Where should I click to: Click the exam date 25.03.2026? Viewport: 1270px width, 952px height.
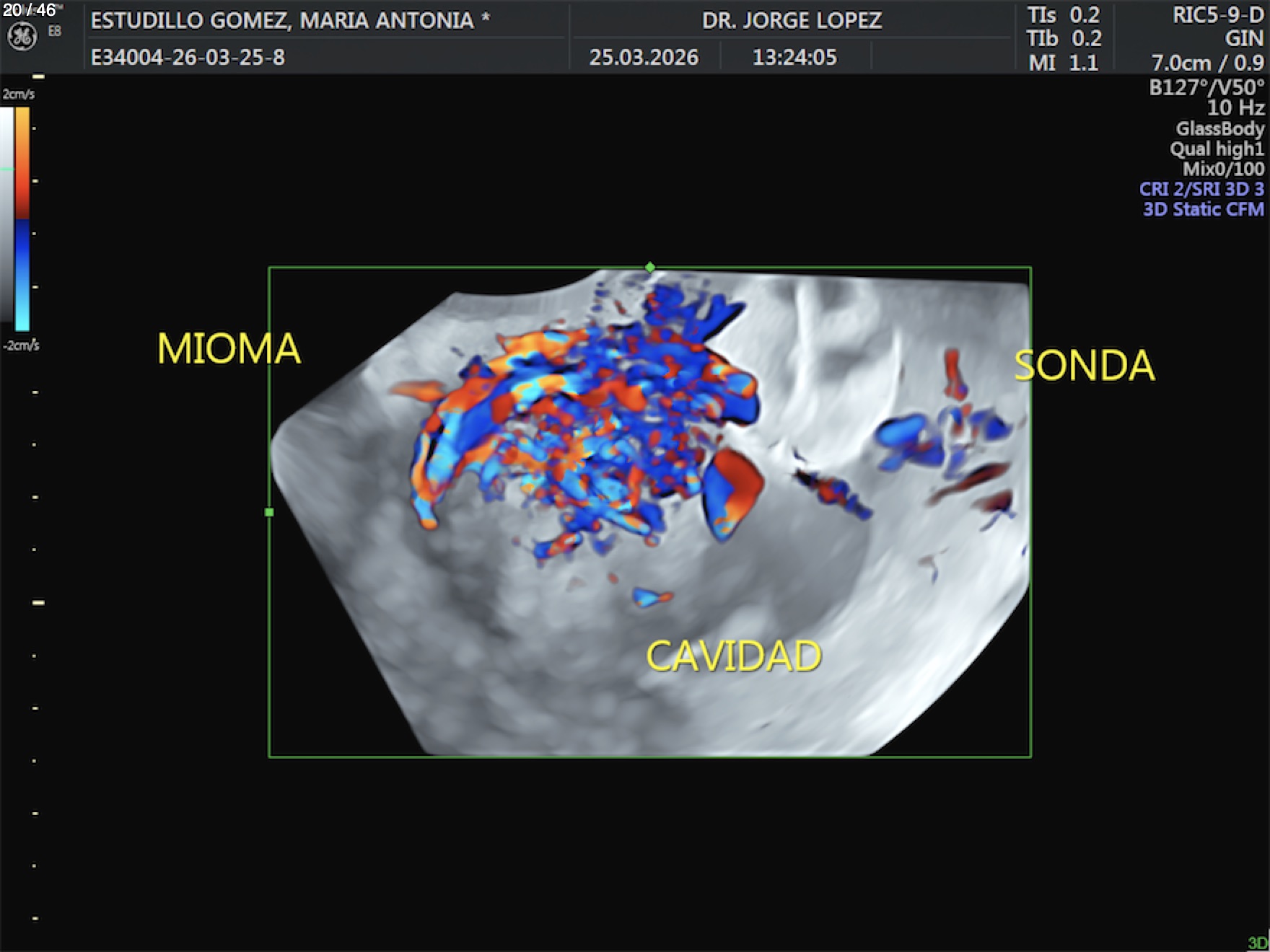pyautogui.click(x=644, y=57)
